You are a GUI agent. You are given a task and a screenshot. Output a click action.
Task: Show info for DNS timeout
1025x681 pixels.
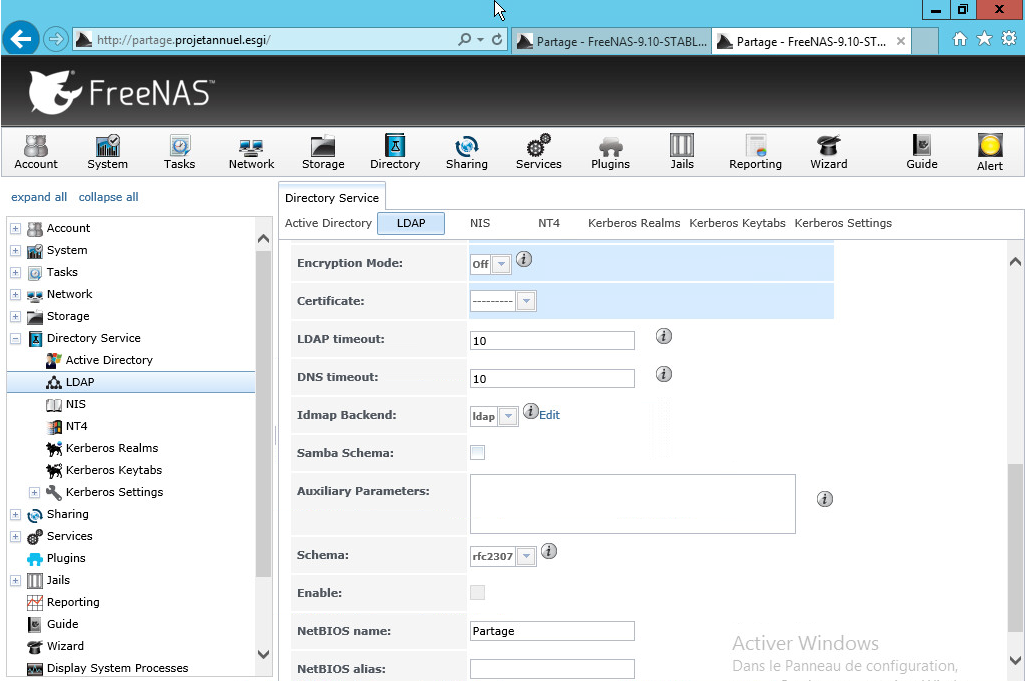(x=664, y=374)
